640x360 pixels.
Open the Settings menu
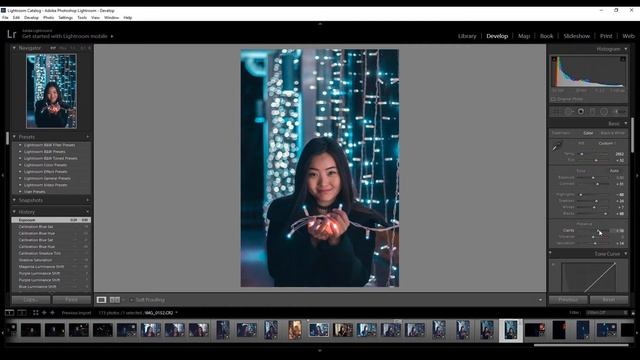(x=65, y=18)
